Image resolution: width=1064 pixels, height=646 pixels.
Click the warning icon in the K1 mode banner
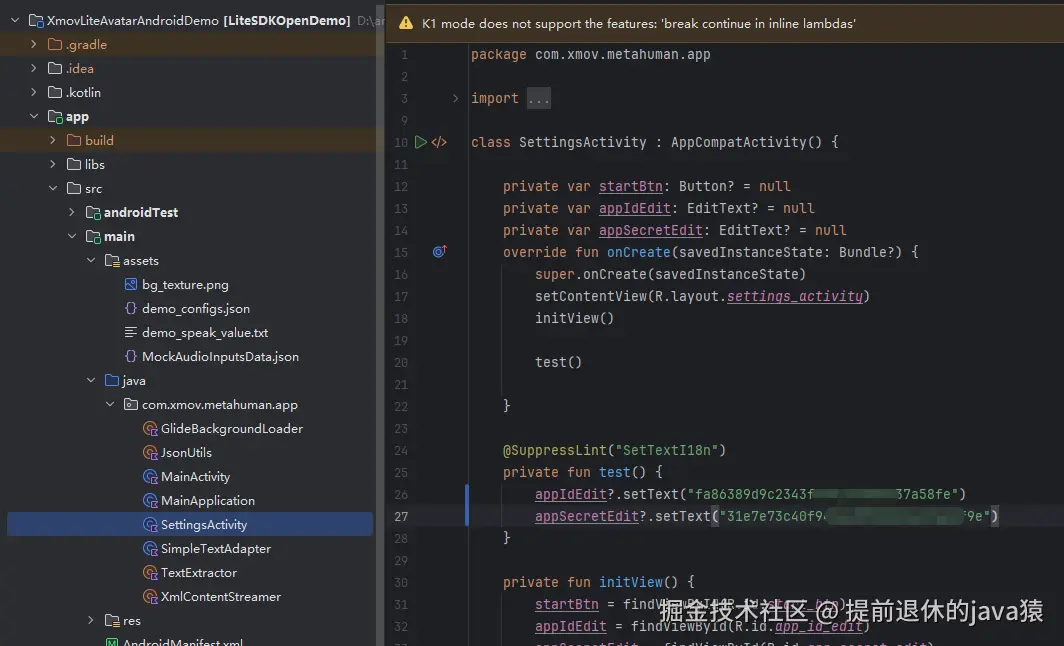(x=405, y=23)
